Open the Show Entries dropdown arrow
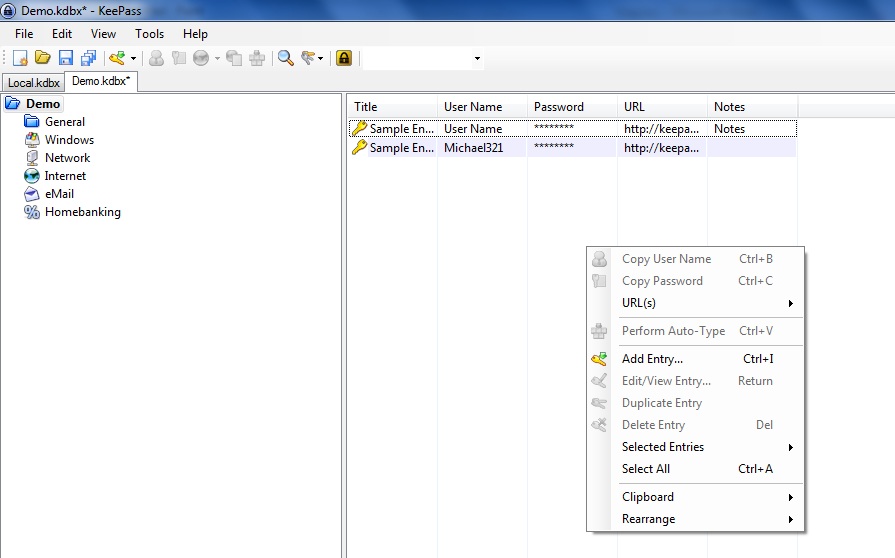This screenshot has height=558, width=895. 320,58
